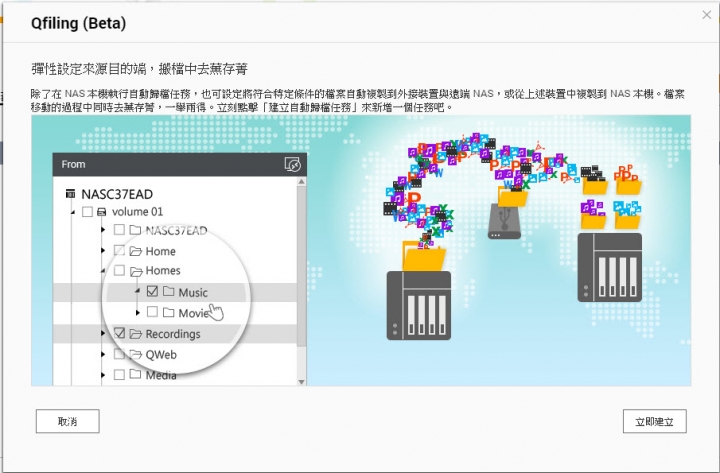This screenshot has height=473, width=720.
Task: Close the Qfiling (Beta) dialog
Action: tap(706, 15)
